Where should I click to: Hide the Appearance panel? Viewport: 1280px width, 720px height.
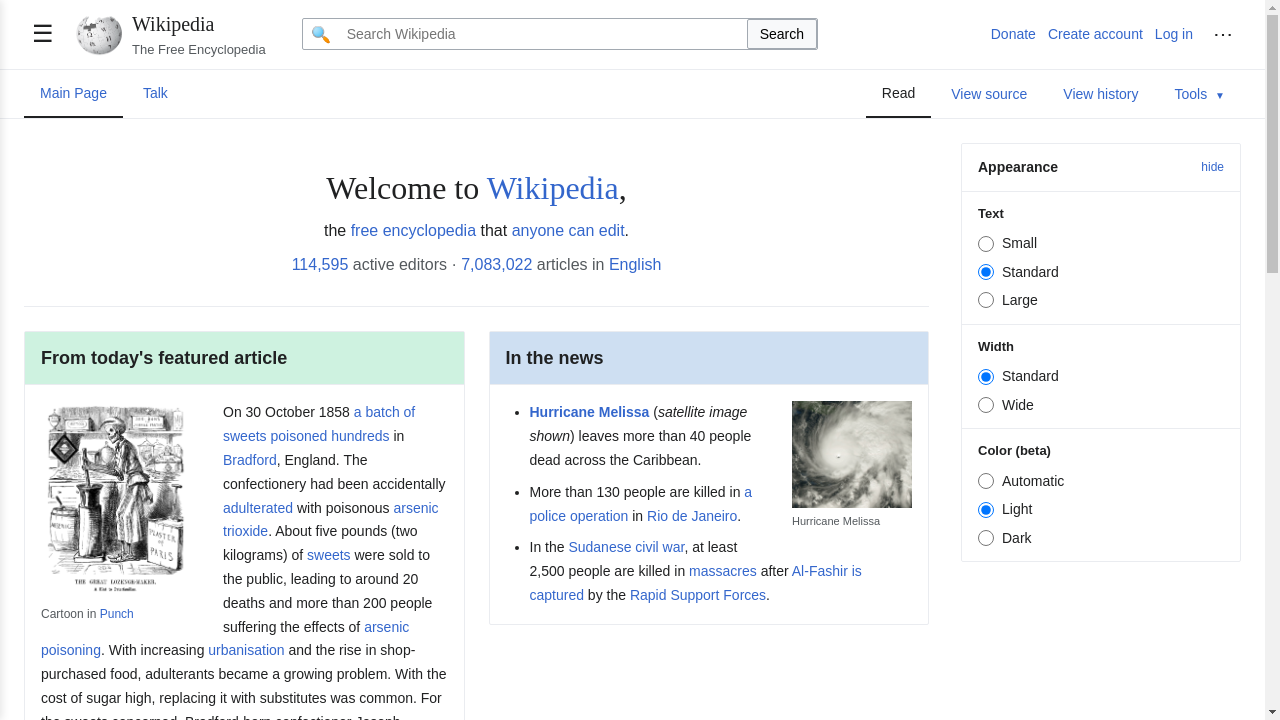point(1212,167)
